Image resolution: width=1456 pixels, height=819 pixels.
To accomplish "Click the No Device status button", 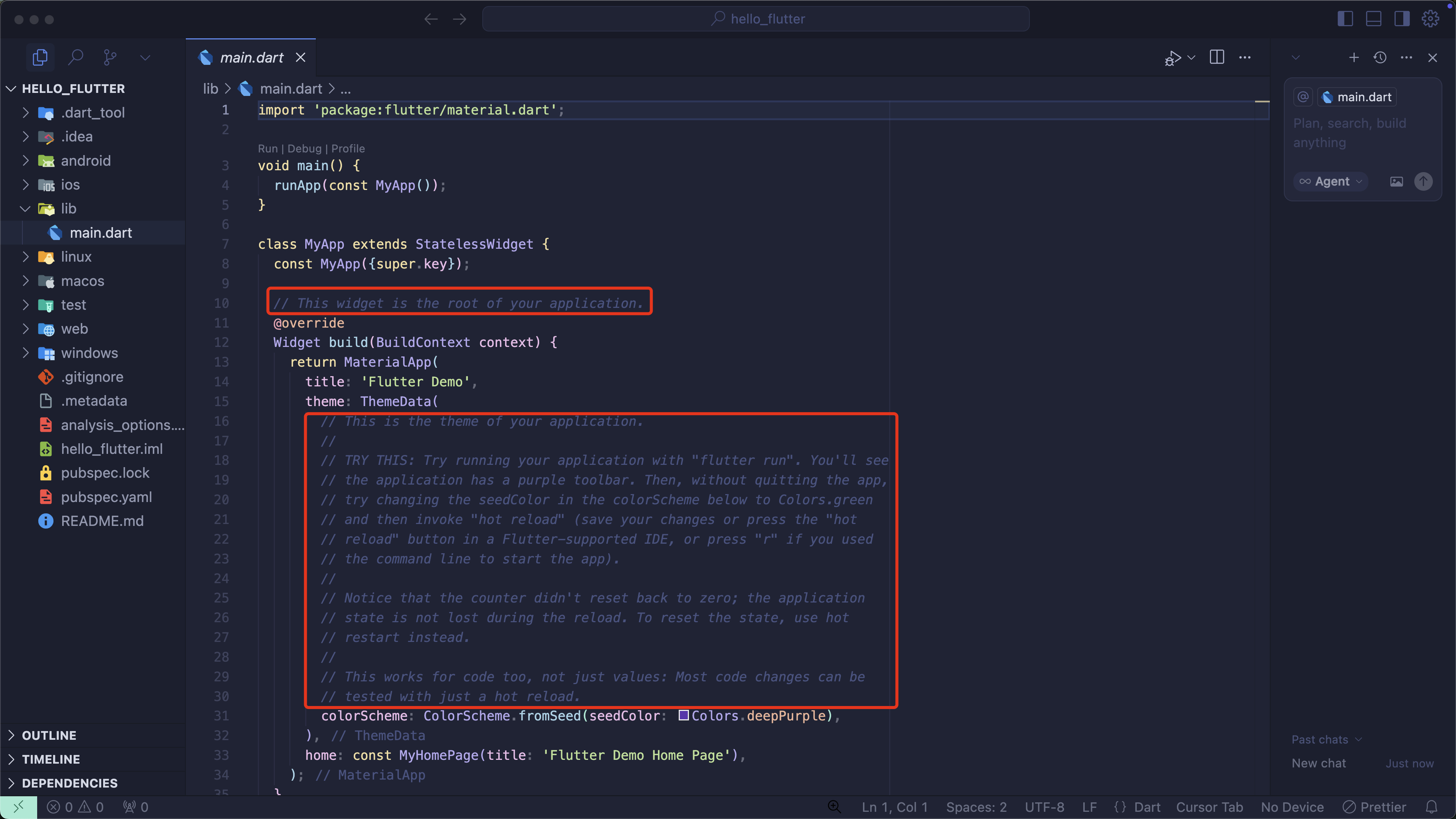I will coord(1292,806).
